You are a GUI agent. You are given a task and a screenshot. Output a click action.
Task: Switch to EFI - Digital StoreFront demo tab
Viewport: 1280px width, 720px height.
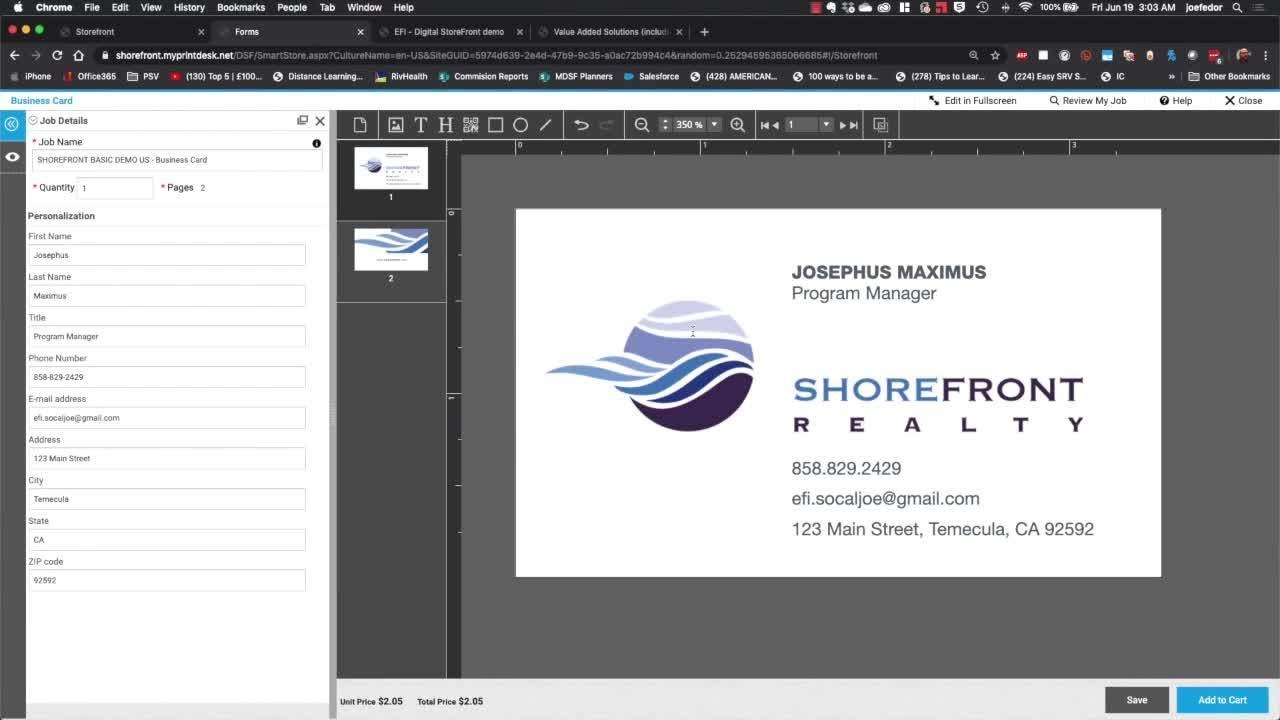449,32
